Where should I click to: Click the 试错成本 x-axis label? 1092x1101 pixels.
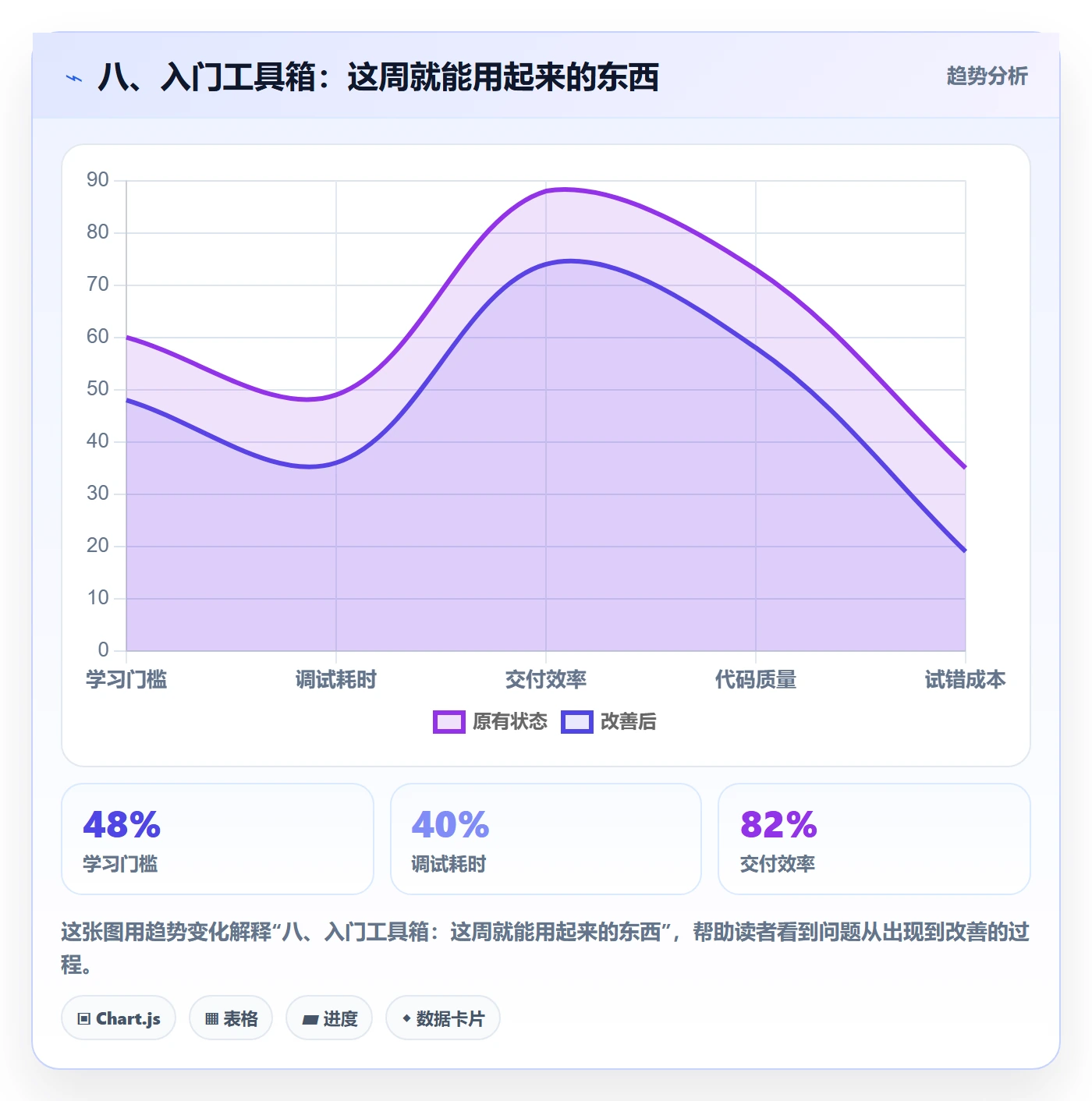click(966, 680)
